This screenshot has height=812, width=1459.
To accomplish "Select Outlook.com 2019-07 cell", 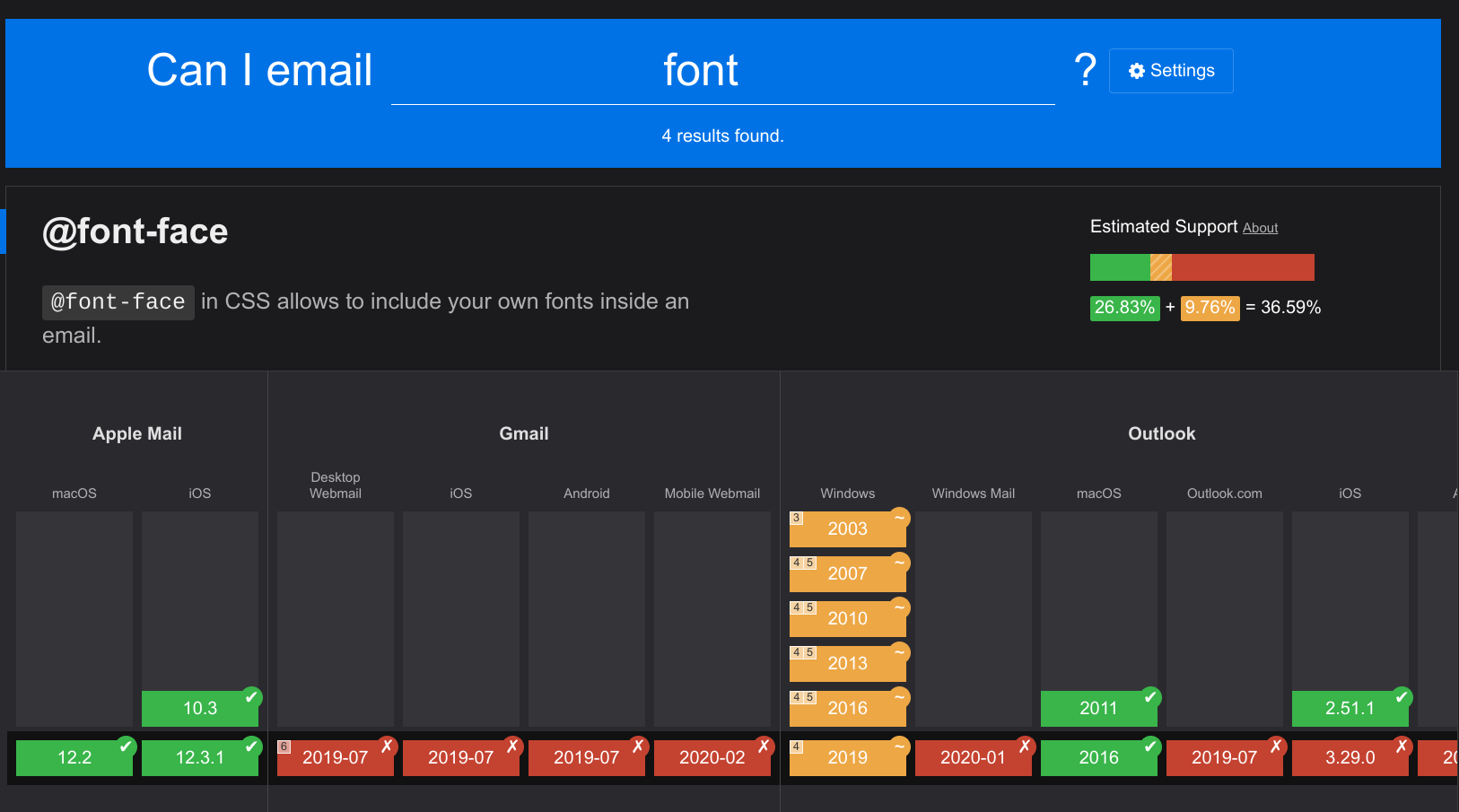I will coord(1225,757).
